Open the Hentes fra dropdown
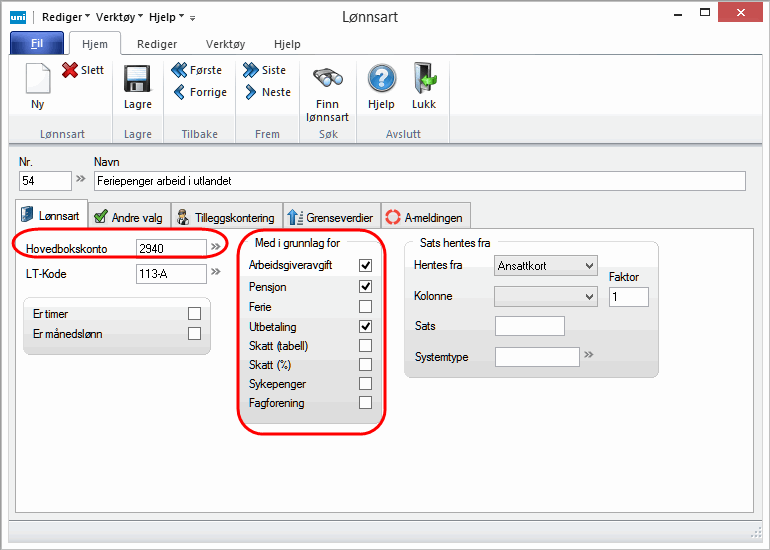 tap(546, 266)
